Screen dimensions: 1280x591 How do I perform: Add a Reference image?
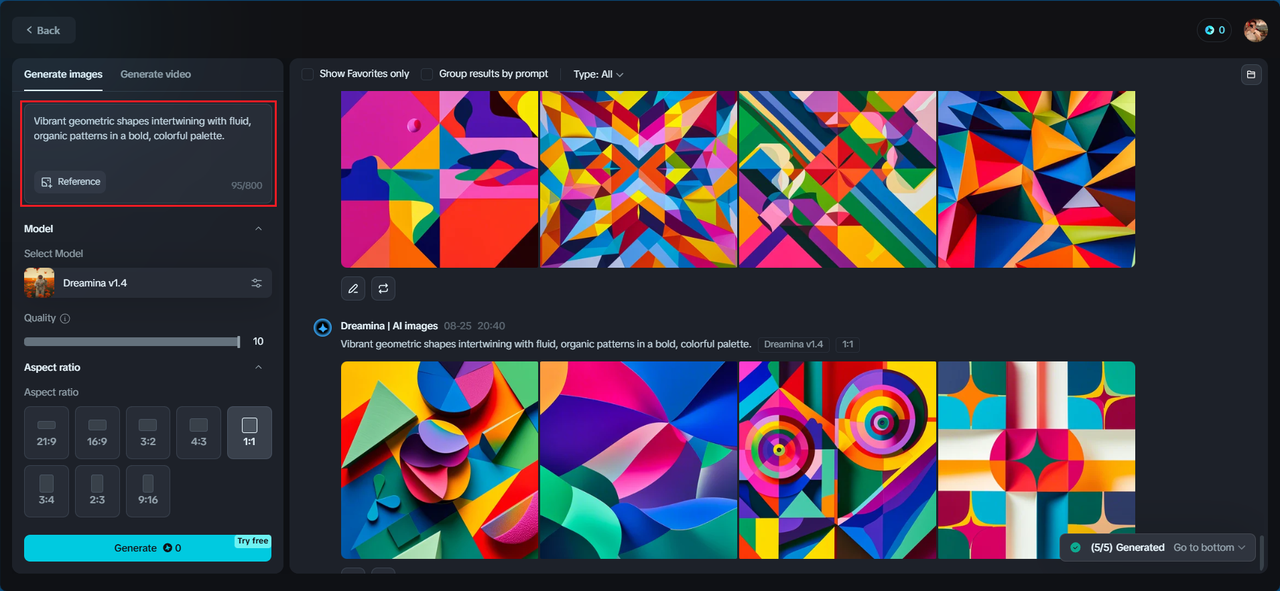point(70,182)
